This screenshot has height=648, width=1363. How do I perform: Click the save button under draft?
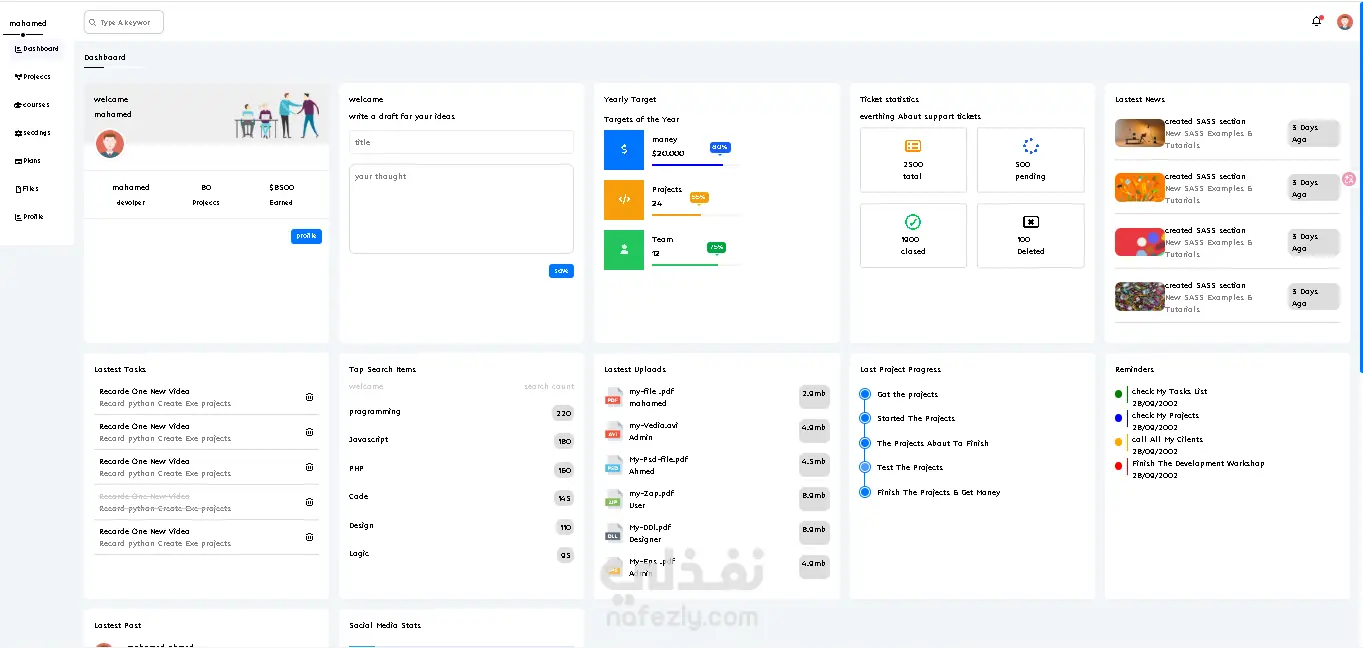pos(561,271)
